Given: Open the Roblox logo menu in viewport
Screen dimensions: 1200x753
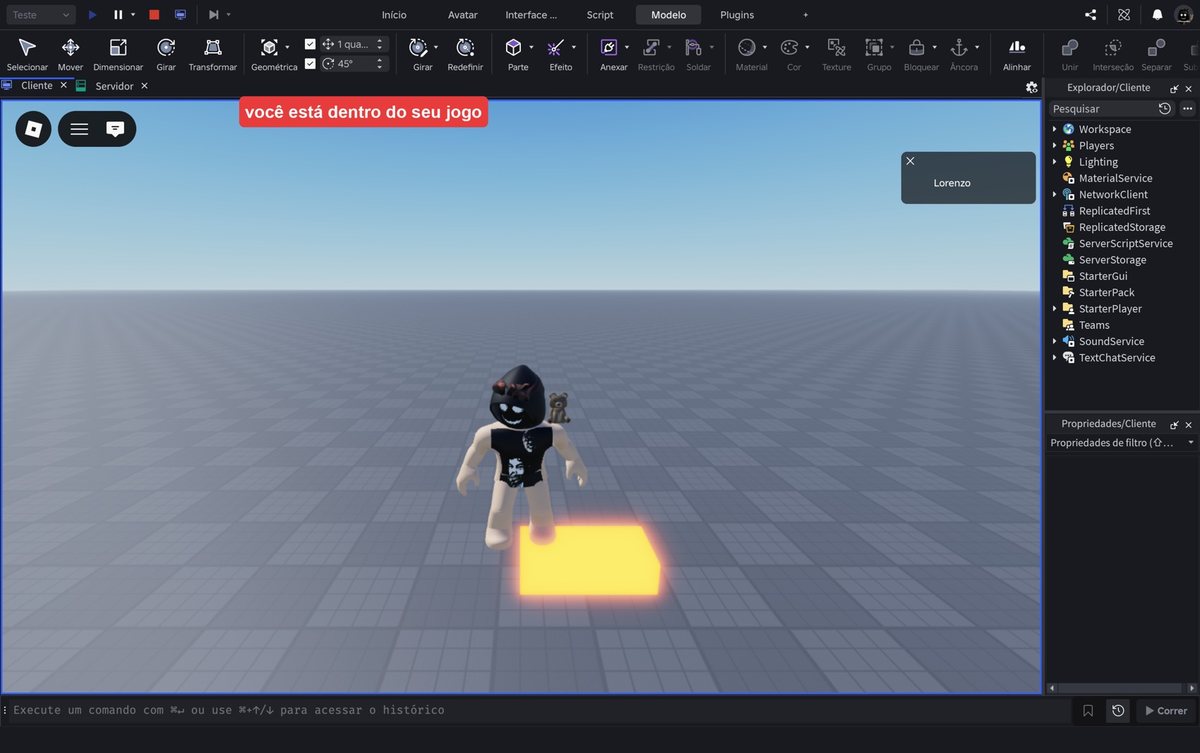Looking at the screenshot, I should coord(33,129).
